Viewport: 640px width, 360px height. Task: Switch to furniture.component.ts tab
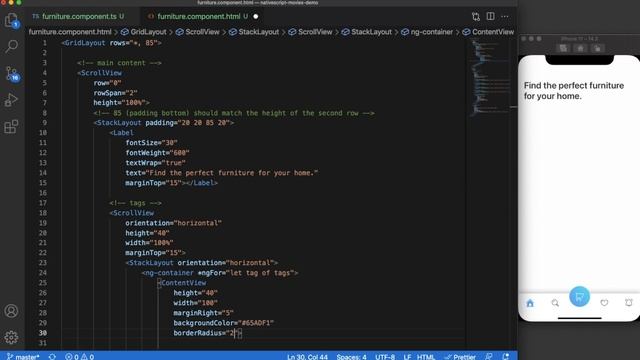pos(79,16)
